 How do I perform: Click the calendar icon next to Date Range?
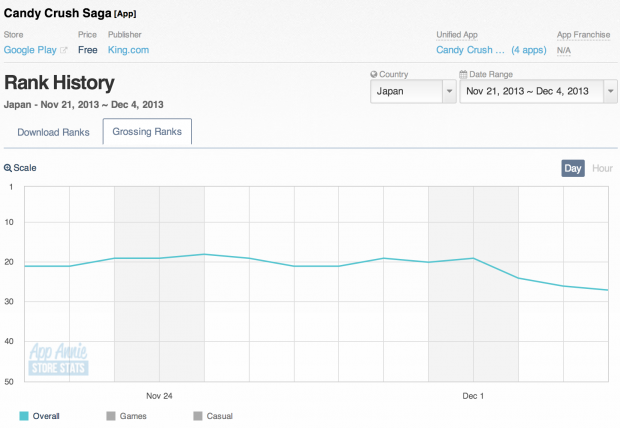click(463, 74)
